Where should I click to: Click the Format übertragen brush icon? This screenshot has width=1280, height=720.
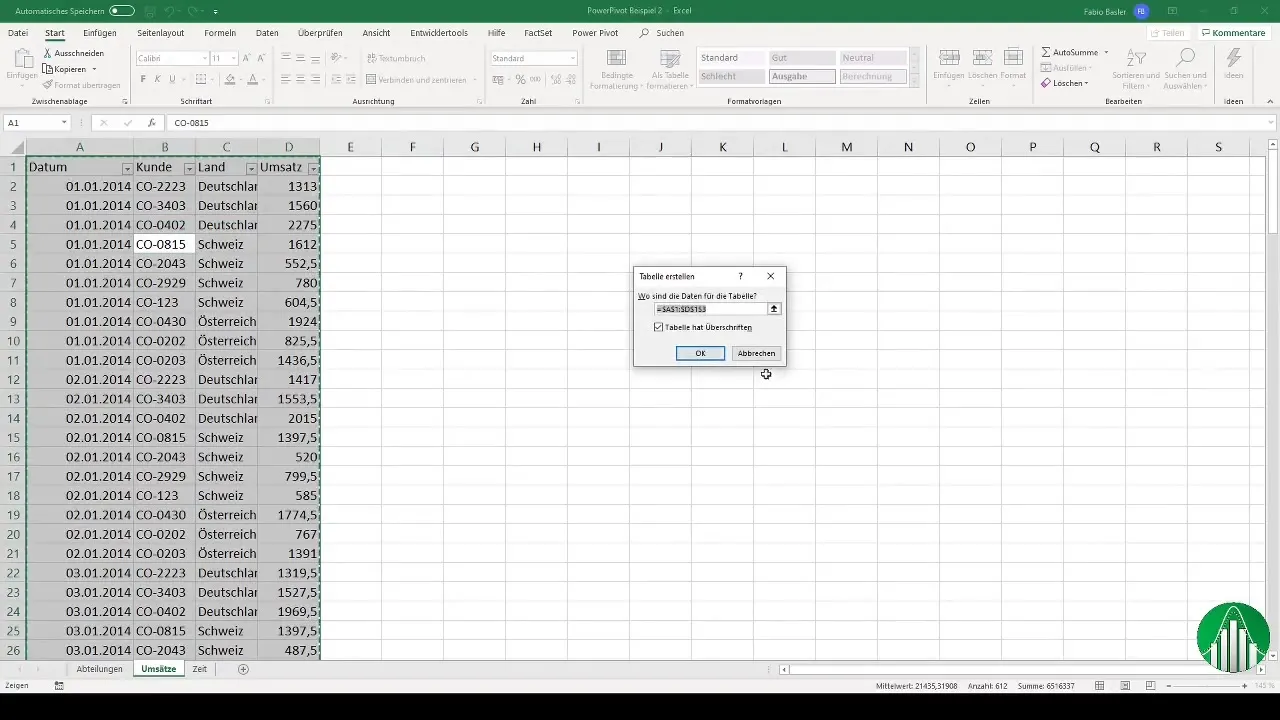48,85
